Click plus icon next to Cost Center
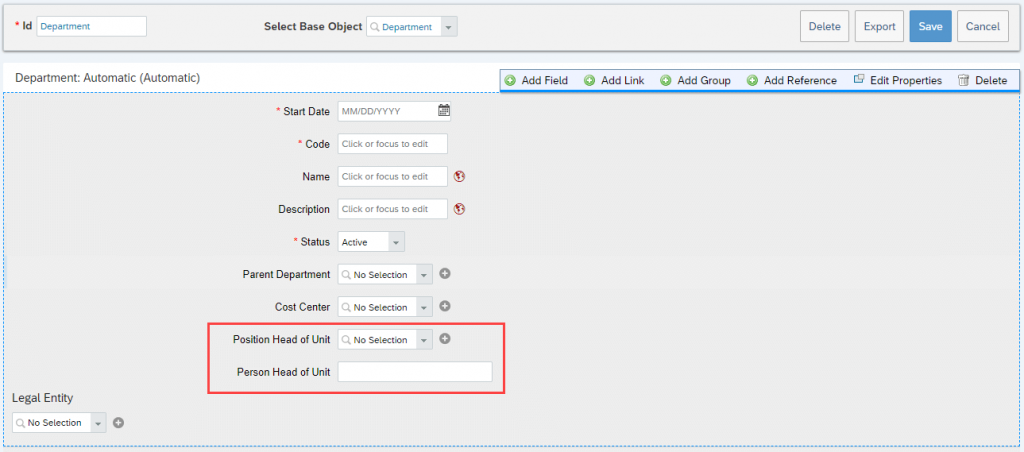1024x452 pixels. (x=445, y=306)
